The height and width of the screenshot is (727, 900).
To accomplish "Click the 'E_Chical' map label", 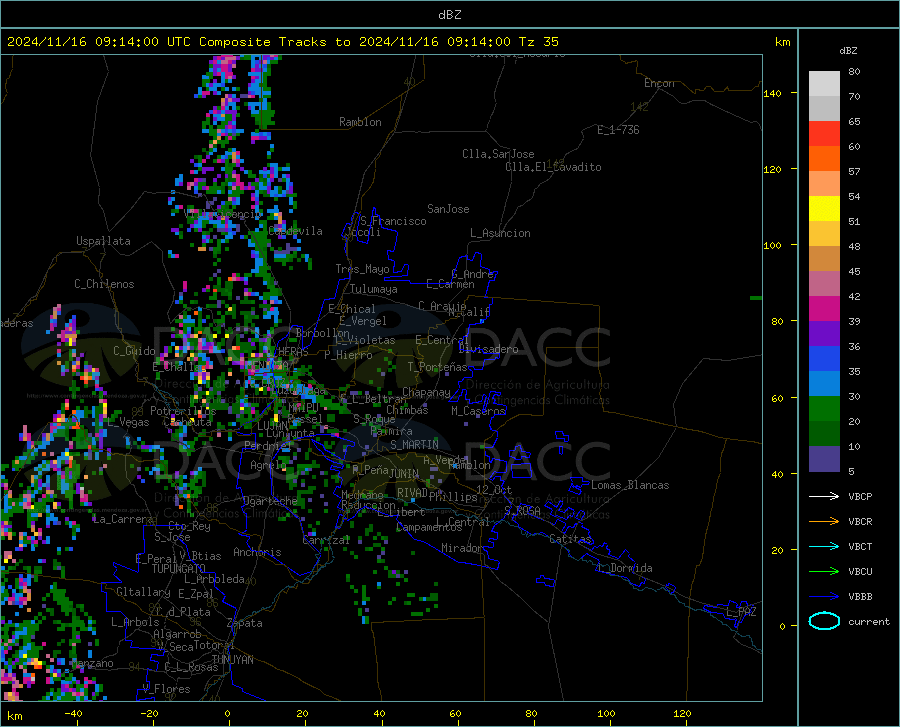I will pyautogui.click(x=351, y=309).
